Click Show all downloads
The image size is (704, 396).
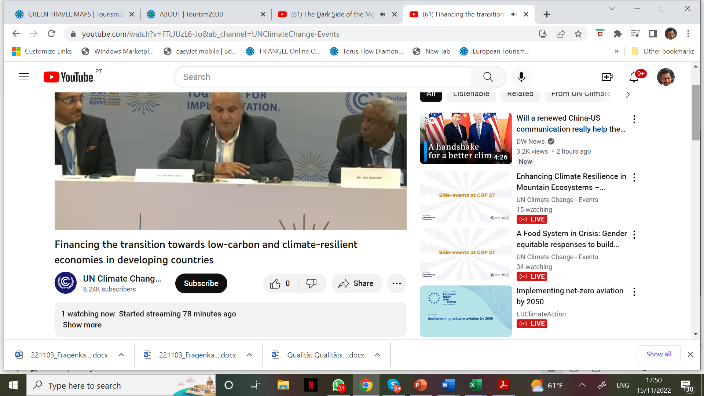tap(659, 354)
